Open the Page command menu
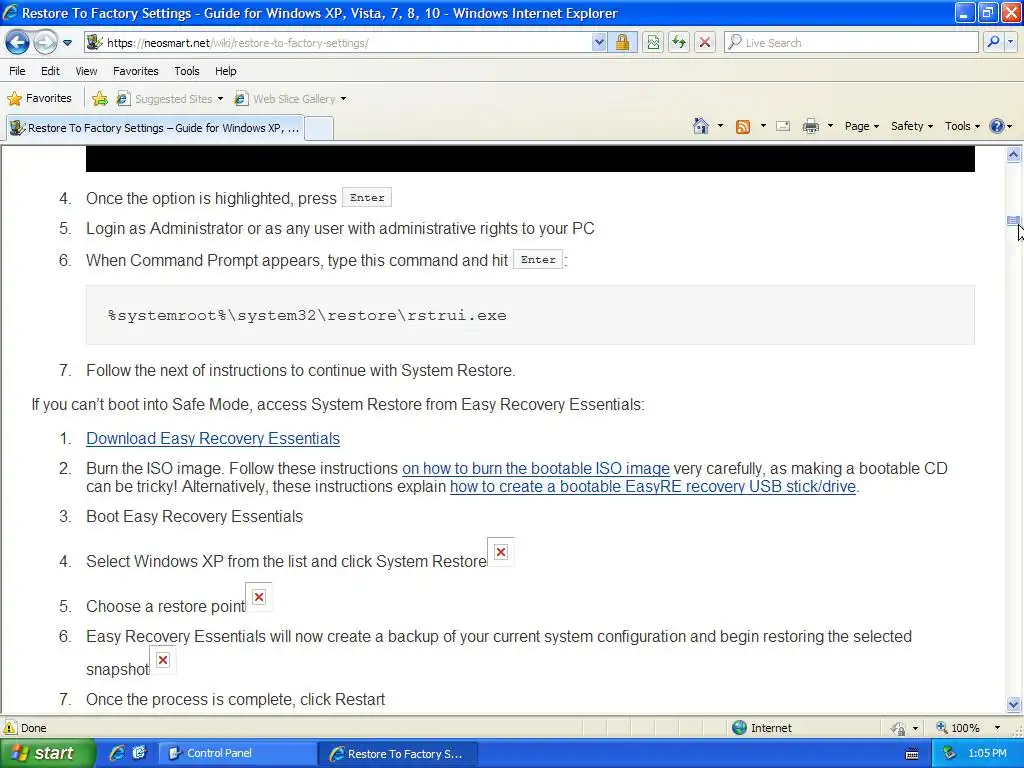The height and width of the screenshot is (768, 1024). tap(862, 127)
